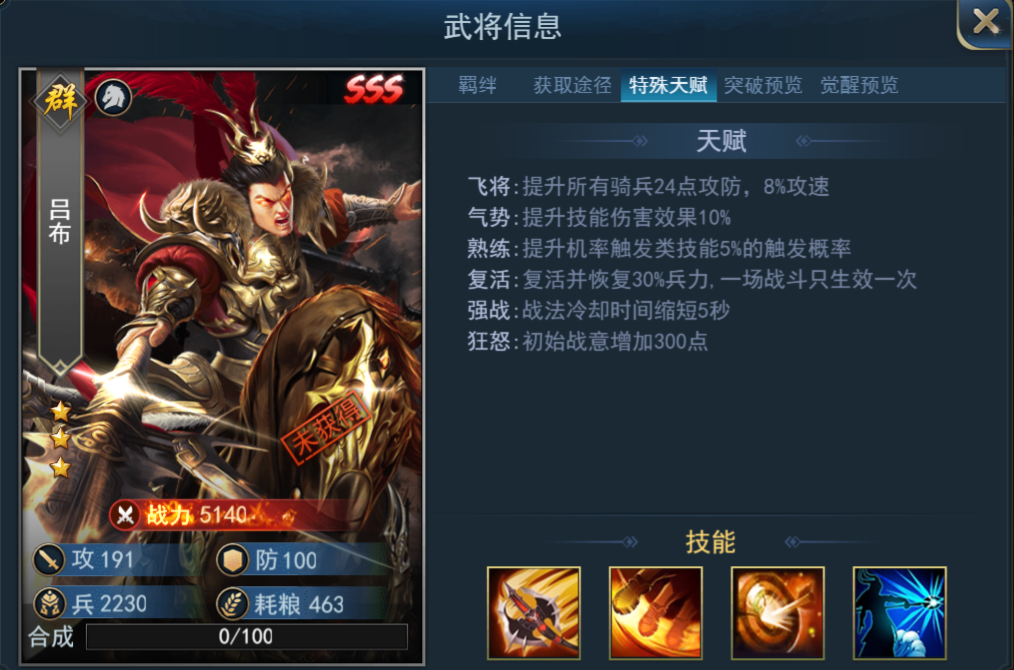This screenshot has width=1014, height=670.
Task: Click the wheat grain cost icon
Action: [233, 604]
